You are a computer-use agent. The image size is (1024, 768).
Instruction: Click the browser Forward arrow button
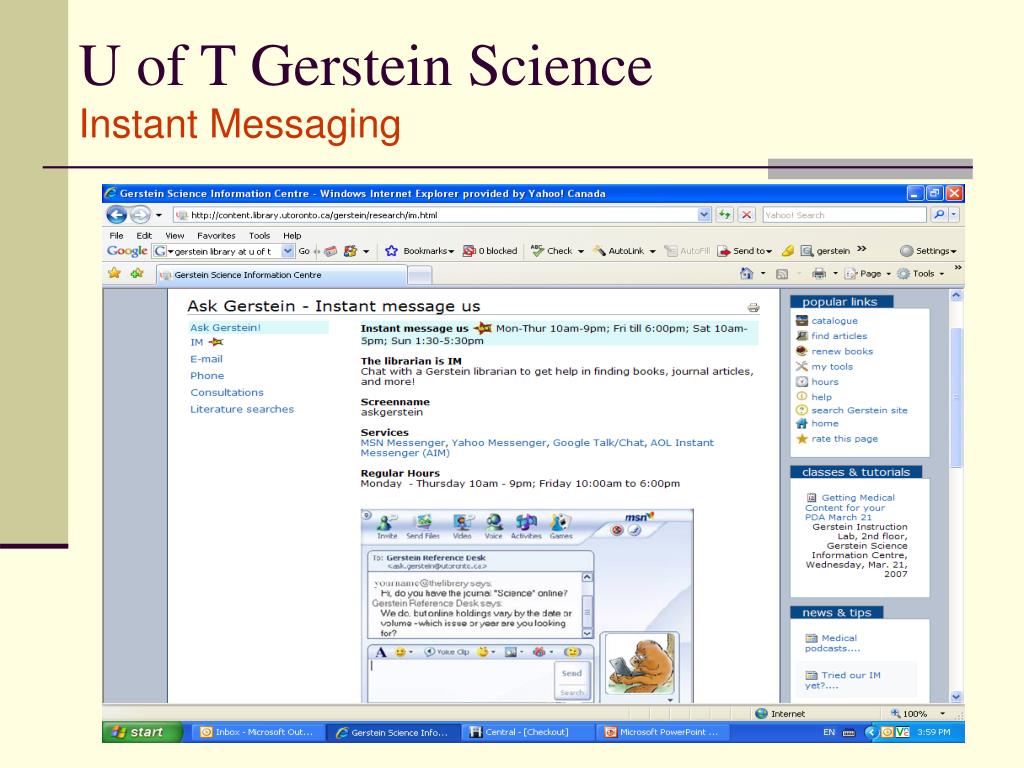click(140, 214)
